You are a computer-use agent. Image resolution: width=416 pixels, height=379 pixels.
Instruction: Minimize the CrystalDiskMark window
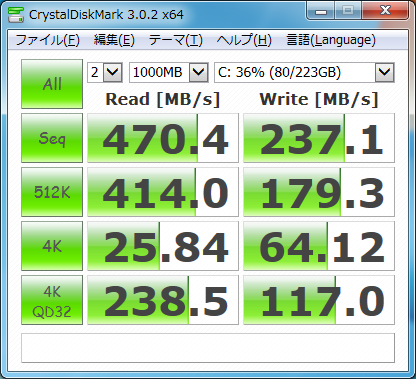(x=321, y=11)
